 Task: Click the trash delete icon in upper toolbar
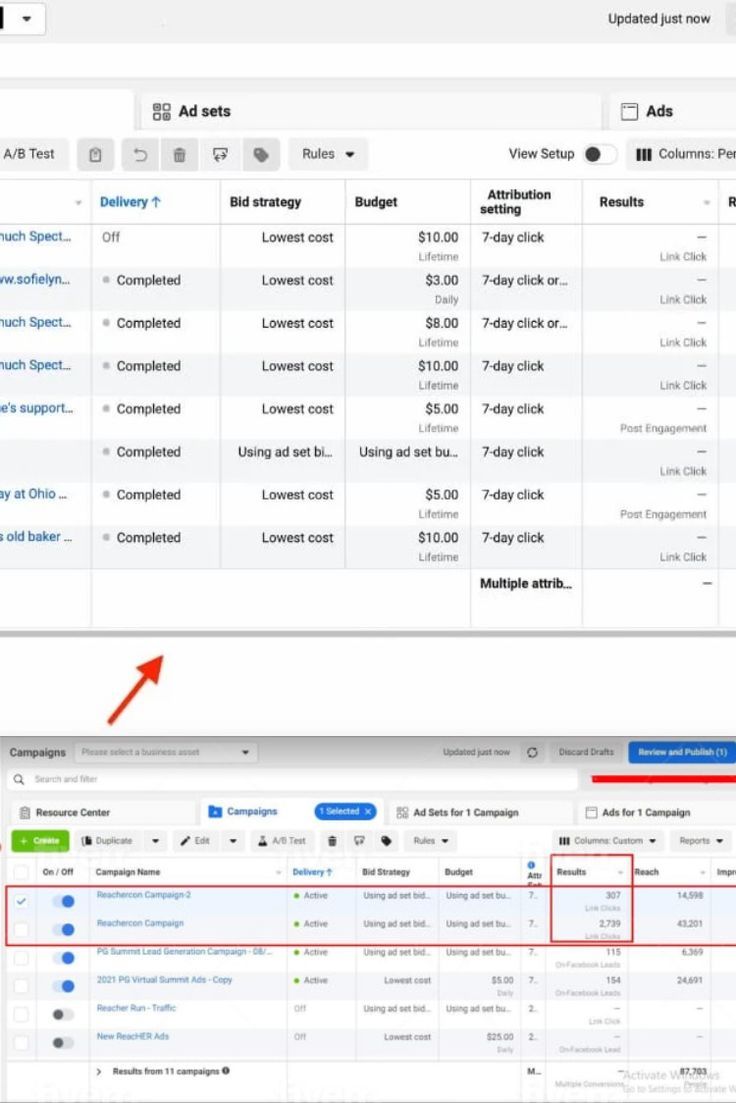(x=180, y=155)
